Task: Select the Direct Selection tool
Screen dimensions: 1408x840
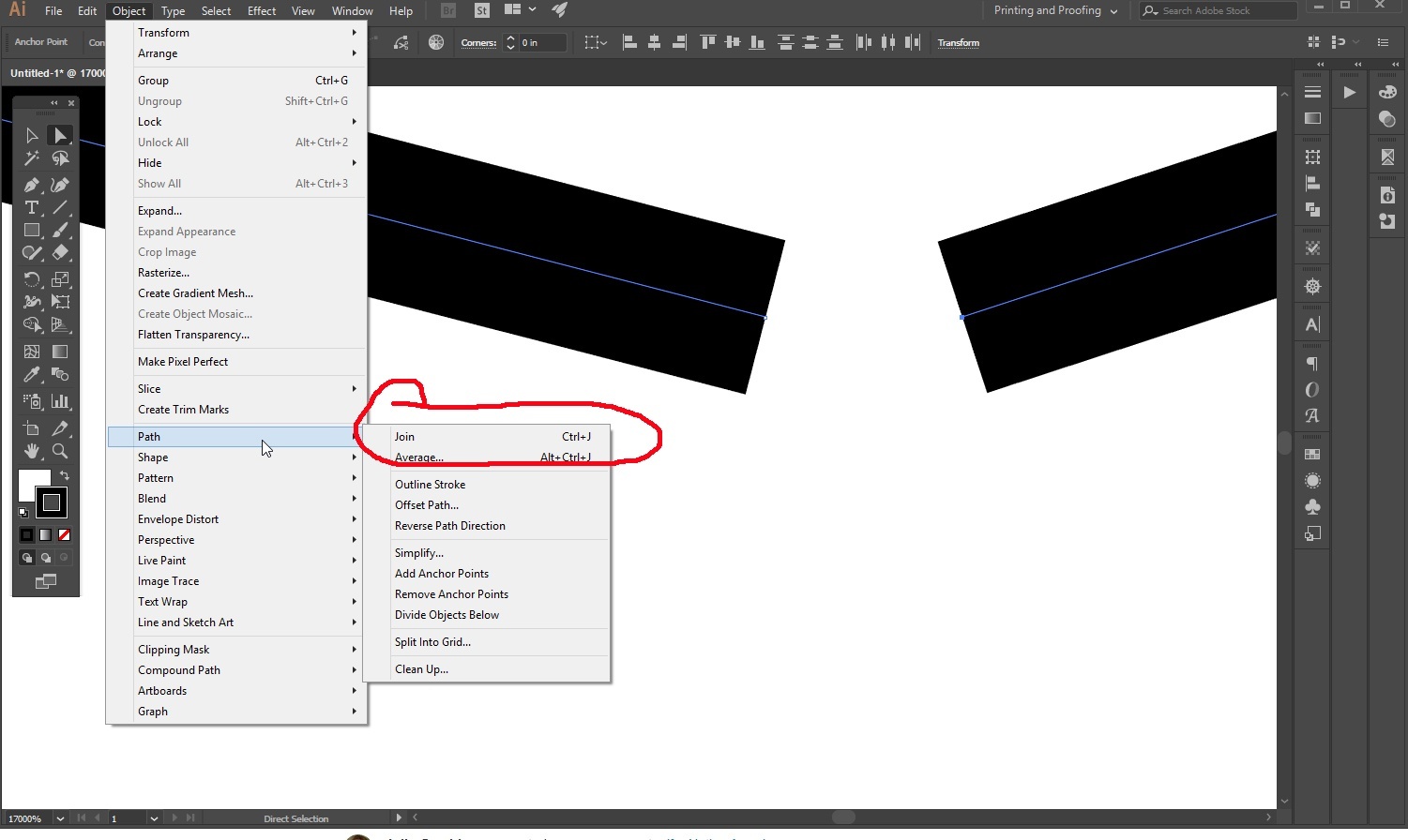Action: coord(60,134)
